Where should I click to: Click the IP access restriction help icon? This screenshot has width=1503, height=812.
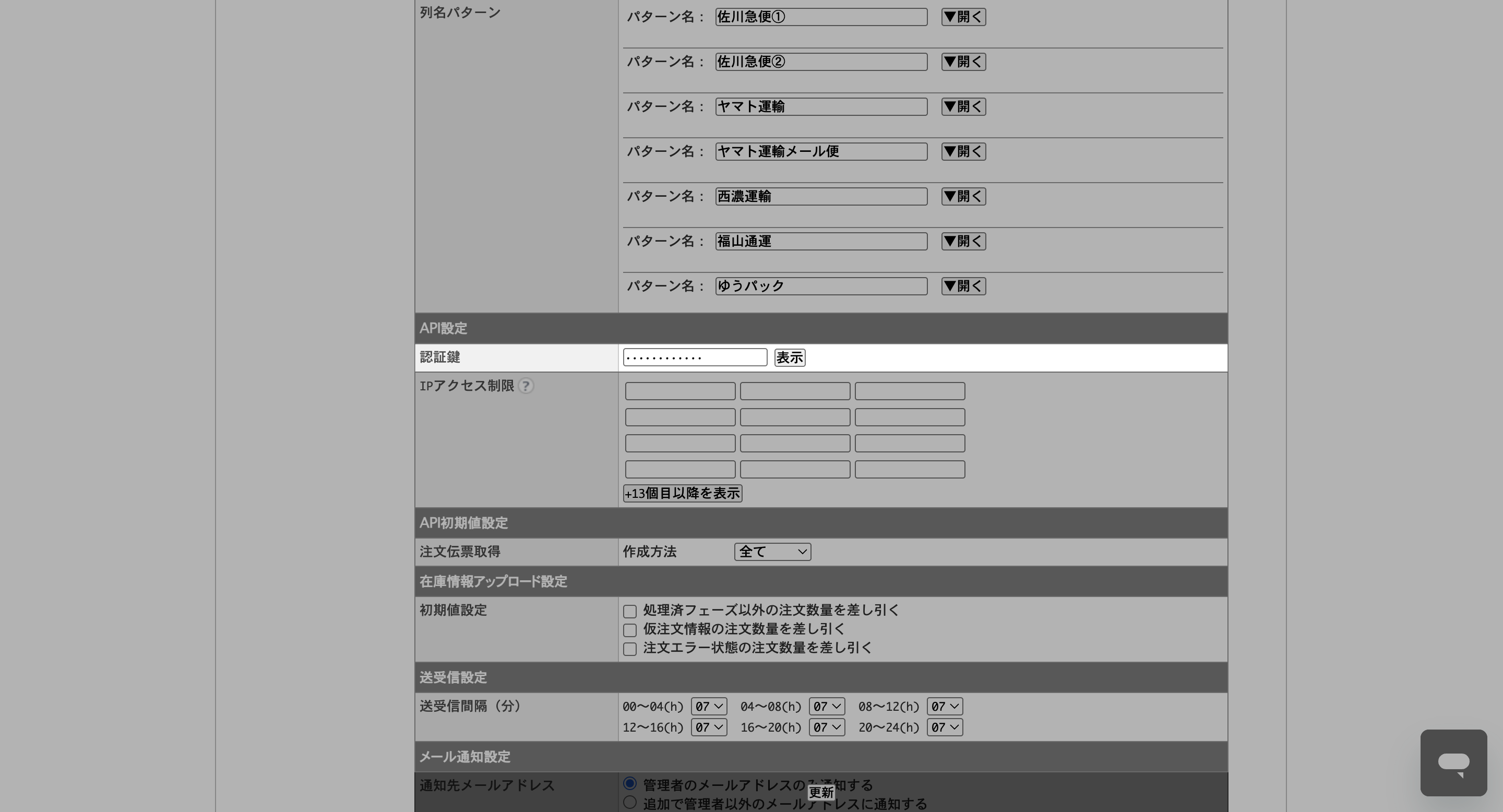(x=526, y=386)
